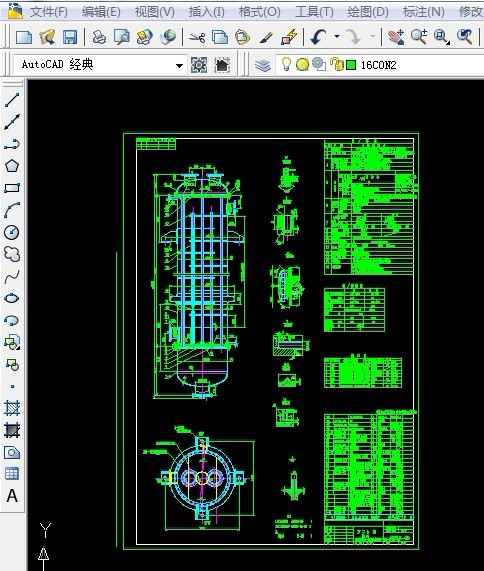Viewport: 484px width, 571px height.
Task: Select the Gradient tool
Action: (x=12, y=430)
